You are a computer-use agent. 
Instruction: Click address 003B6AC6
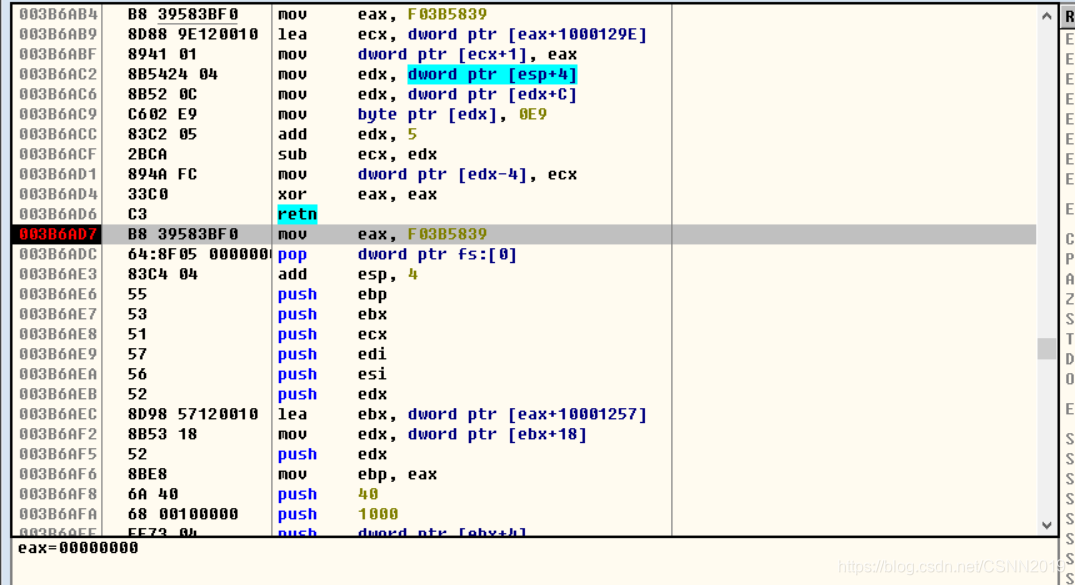[58, 94]
